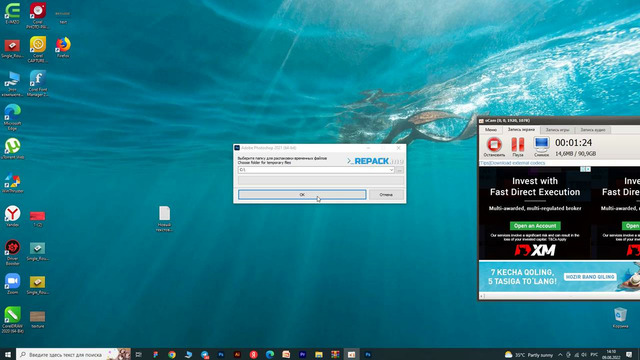Viewport: 640px width, 360px height.
Task: Select Этот компьютер desktop icon
Action: [x=12, y=84]
